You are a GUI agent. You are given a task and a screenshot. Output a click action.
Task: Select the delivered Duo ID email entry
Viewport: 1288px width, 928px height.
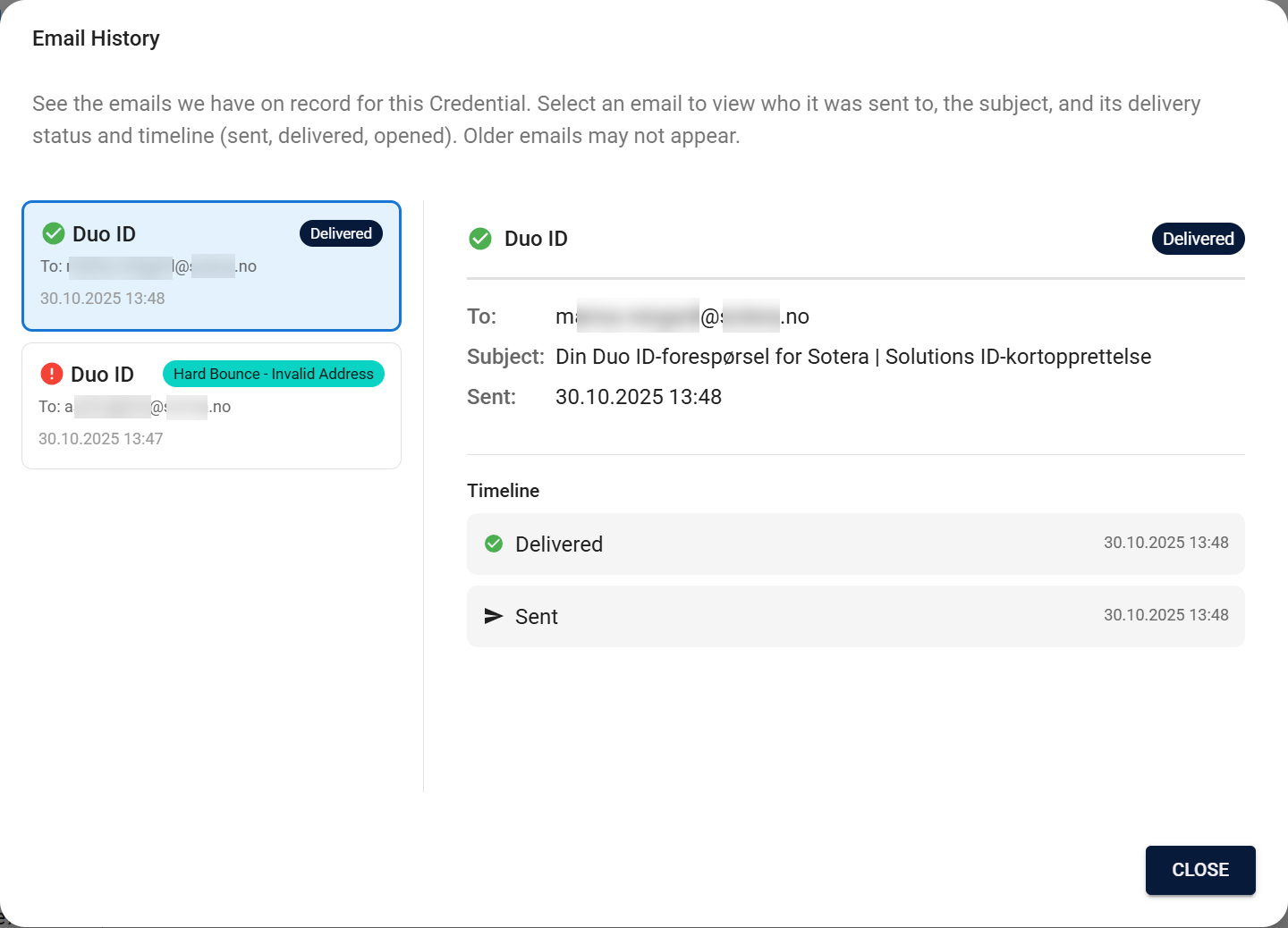coord(211,266)
